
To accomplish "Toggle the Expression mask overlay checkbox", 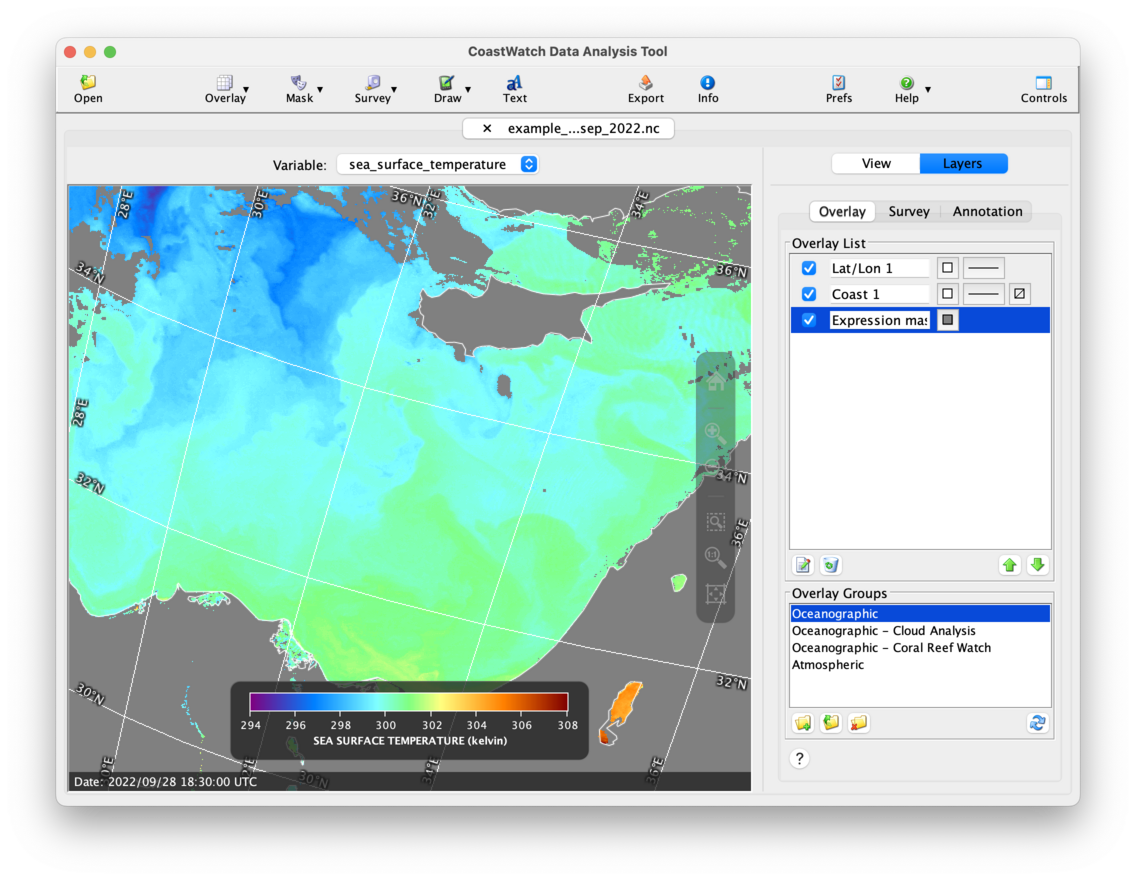I will [x=809, y=320].
